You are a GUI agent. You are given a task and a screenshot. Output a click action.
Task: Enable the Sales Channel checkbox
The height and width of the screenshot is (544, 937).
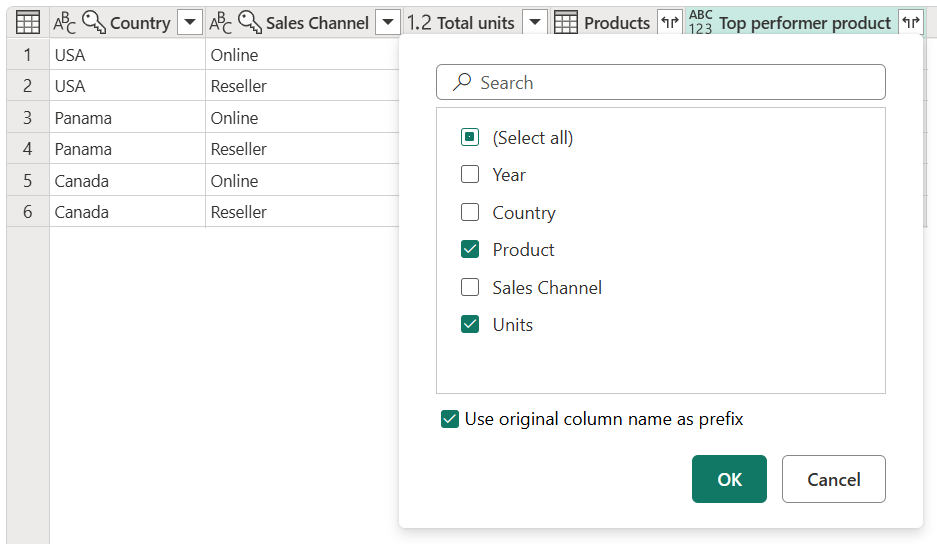(x=470, y=288)
